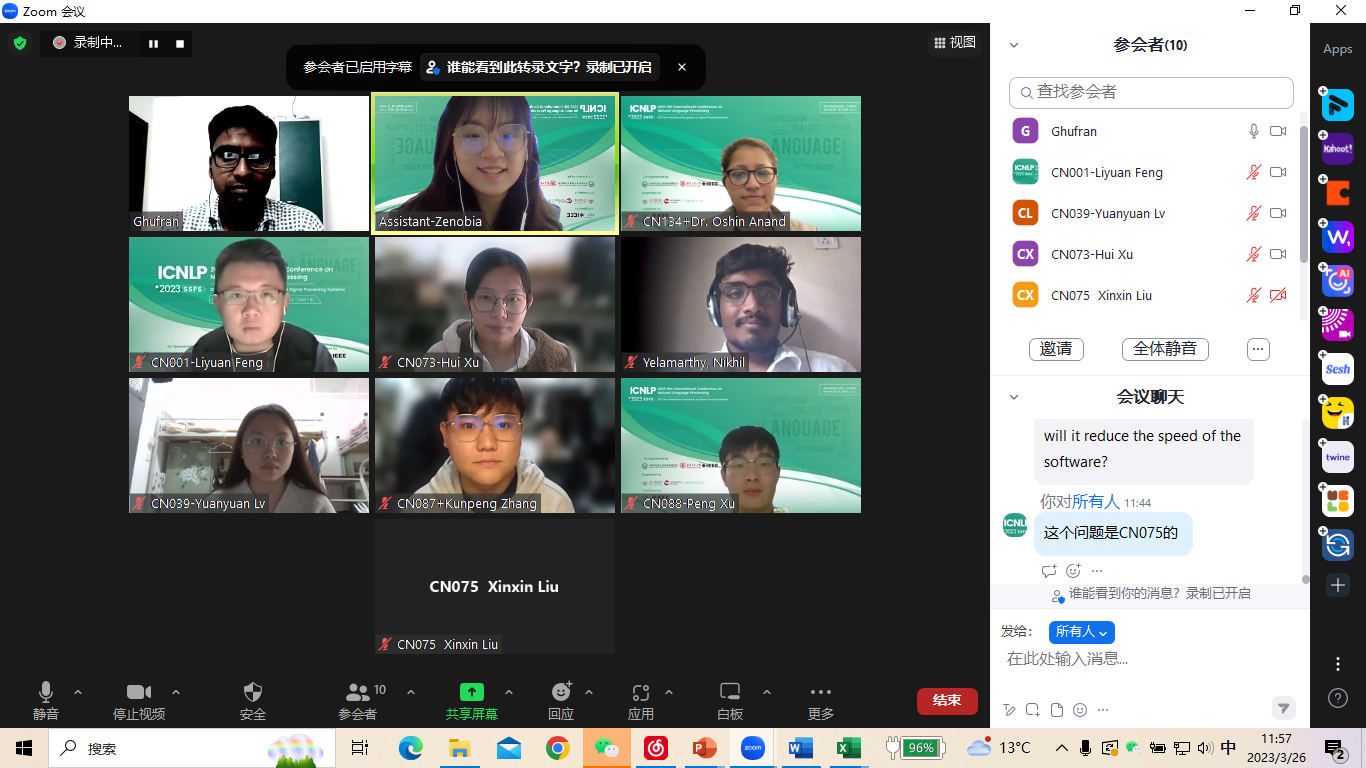Image resolution: width=1366 pixels, height=768 pixels.
Task: Switch layout using the 视图 view button
Action: pyautogui.click(x=954, y=42)
